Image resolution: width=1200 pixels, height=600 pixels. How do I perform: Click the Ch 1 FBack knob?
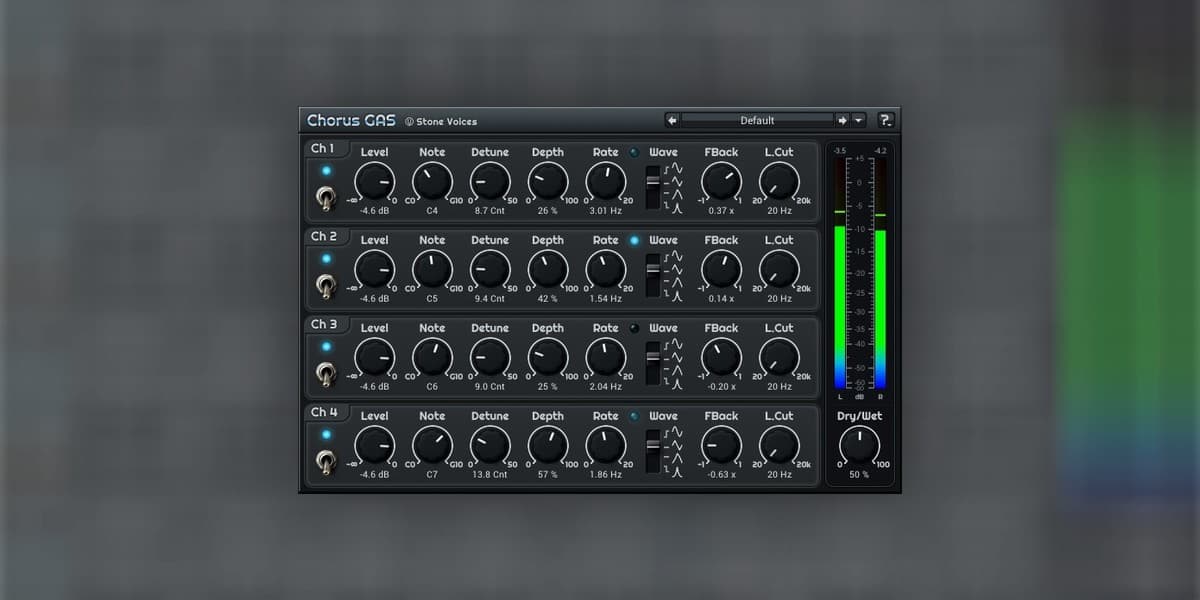pos(721,182)
